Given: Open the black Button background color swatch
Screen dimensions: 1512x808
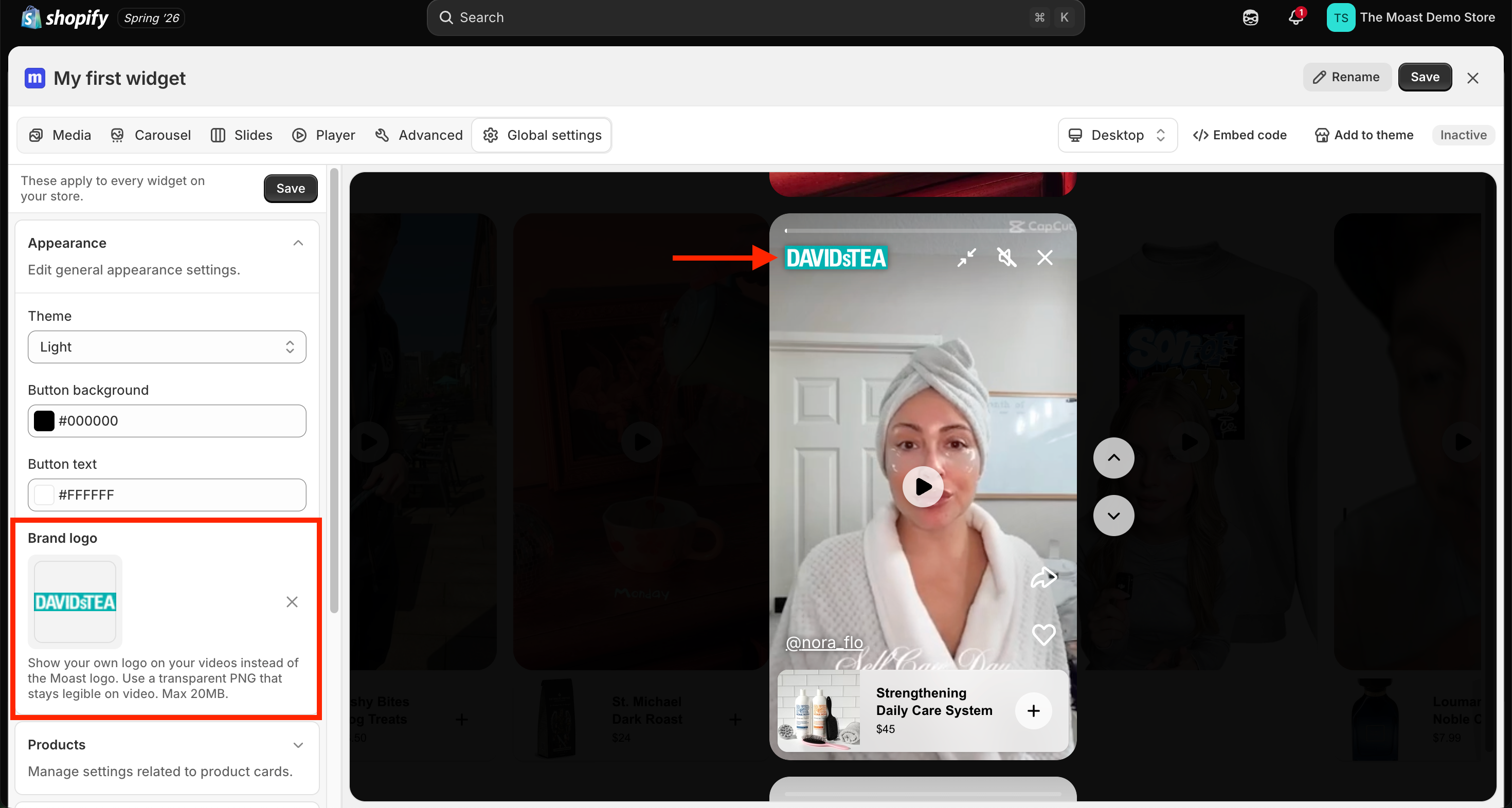Looking at the screenshot, I should coord(44,421).
